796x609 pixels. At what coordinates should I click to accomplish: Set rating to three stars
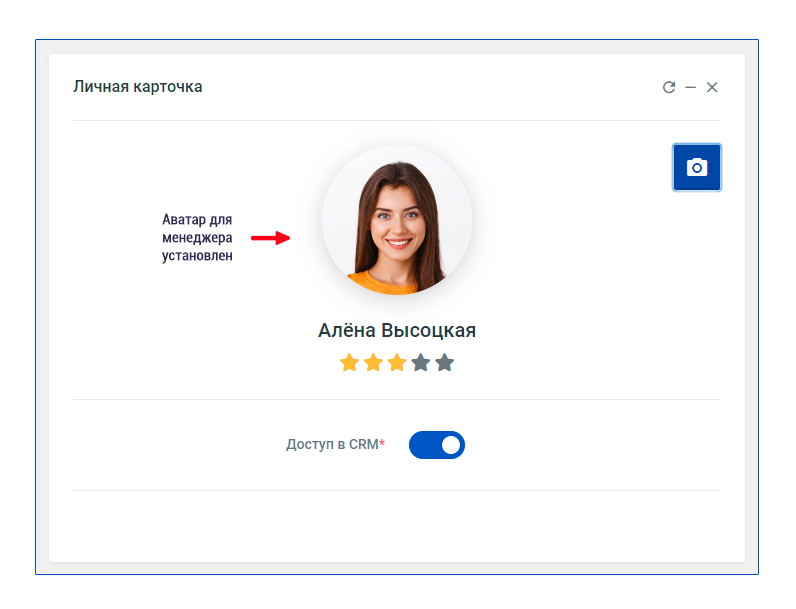tap(397, 363)
